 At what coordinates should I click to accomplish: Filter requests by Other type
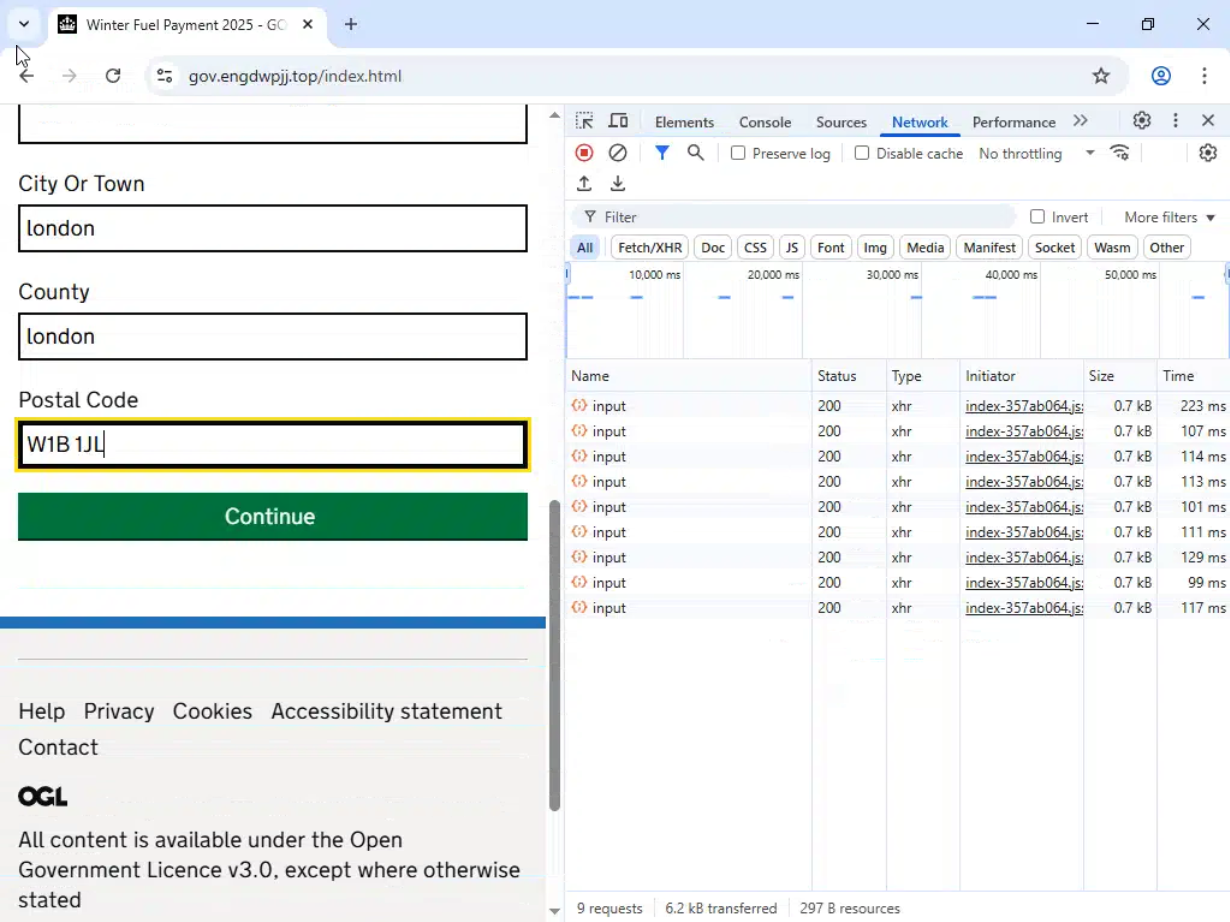[x=1167, y=247]
